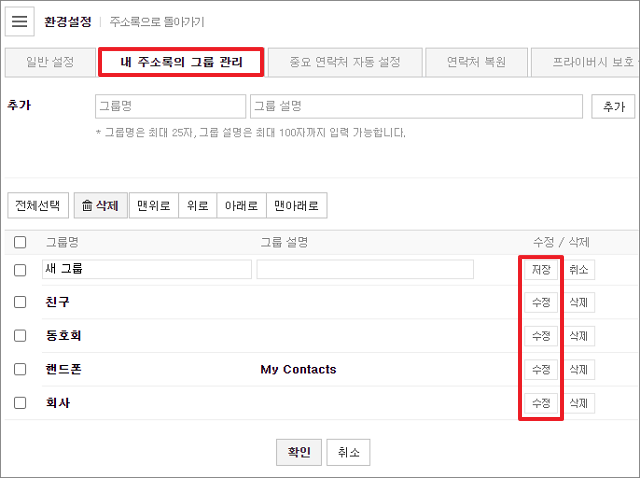Focus the 그룹명 input field
The image size is (640, 478).
click(170, 107)
